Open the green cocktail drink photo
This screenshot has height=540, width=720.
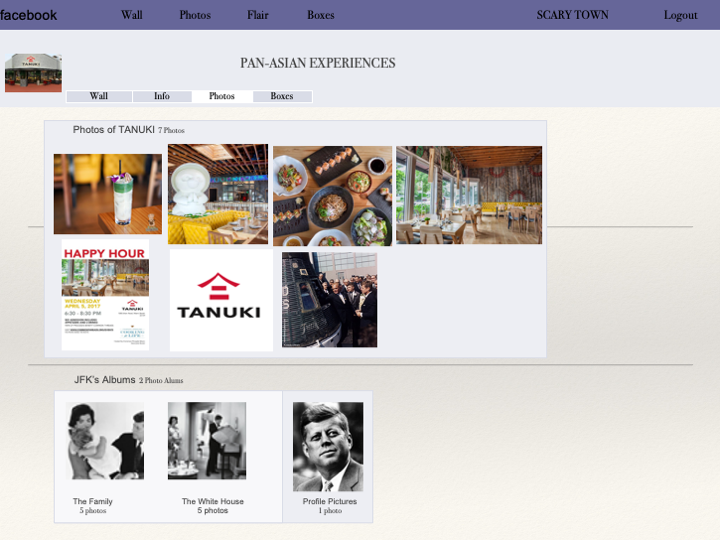coord(107,194)
